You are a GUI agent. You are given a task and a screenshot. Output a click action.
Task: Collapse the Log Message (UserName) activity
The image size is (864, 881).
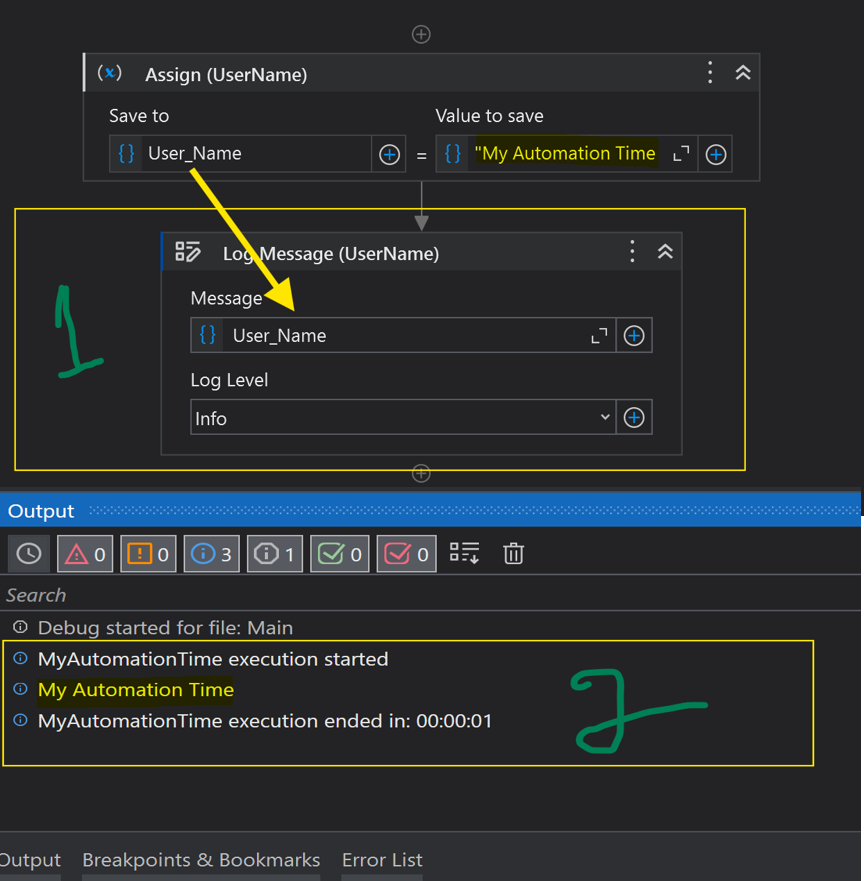click(665, 252)
